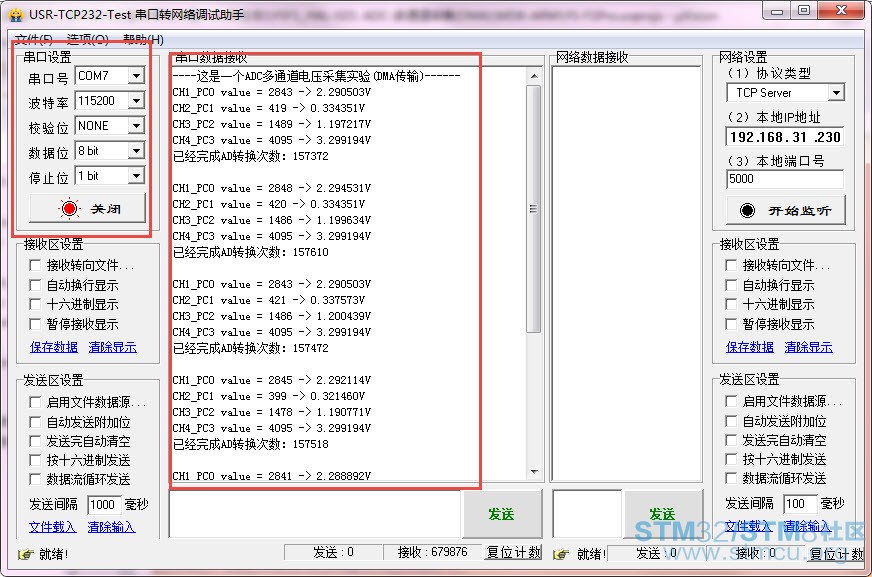Expand the COM7 serial port dropdown

tap(136, 76)
